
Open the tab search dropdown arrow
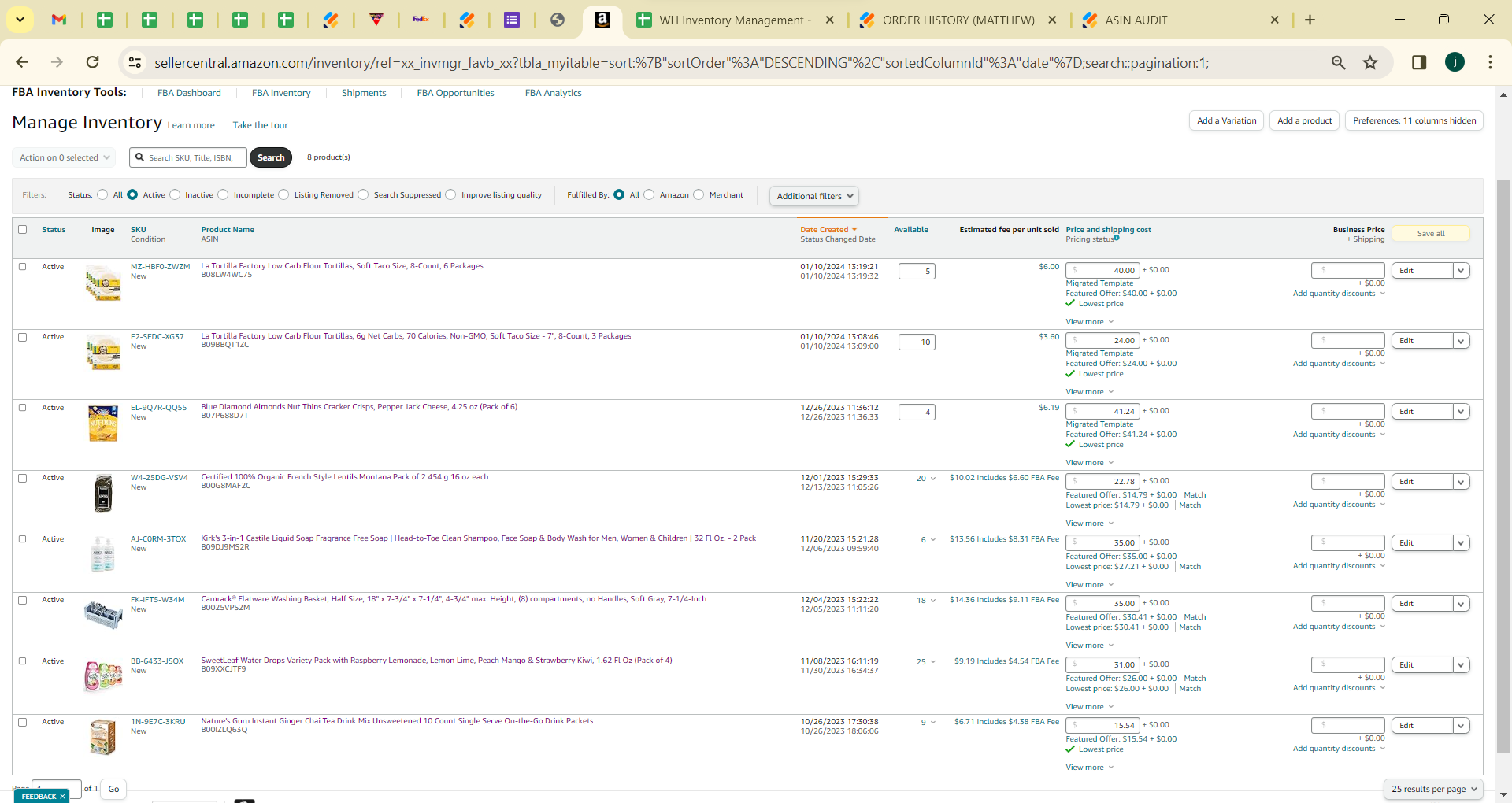pyautogui.click(x=20, y=20)
